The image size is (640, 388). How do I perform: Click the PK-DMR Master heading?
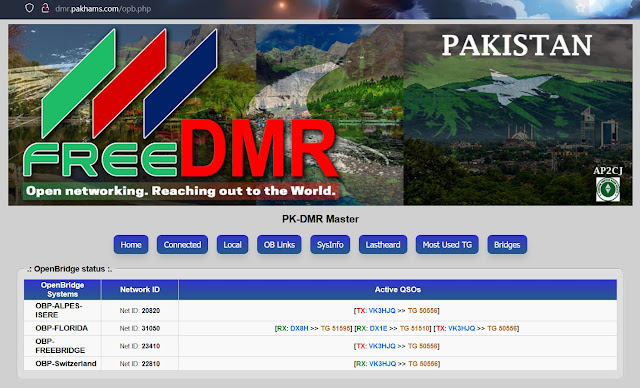pos(320,219)
